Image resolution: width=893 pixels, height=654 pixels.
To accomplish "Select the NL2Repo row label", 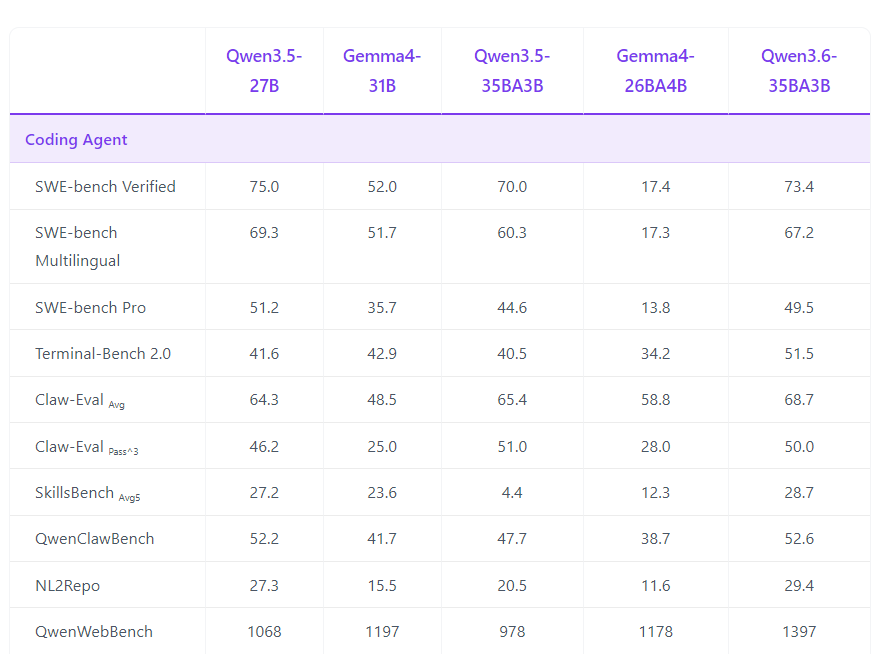I will click(67, 586).
